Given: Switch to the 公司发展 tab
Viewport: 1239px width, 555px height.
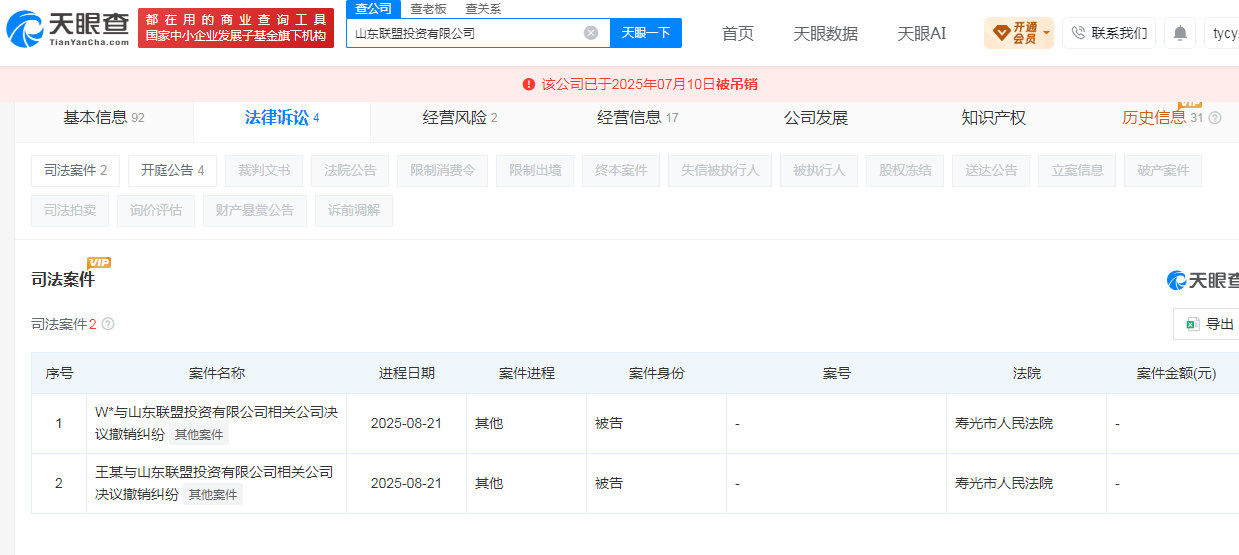Looking at the screenshot, I should [816, 118].
